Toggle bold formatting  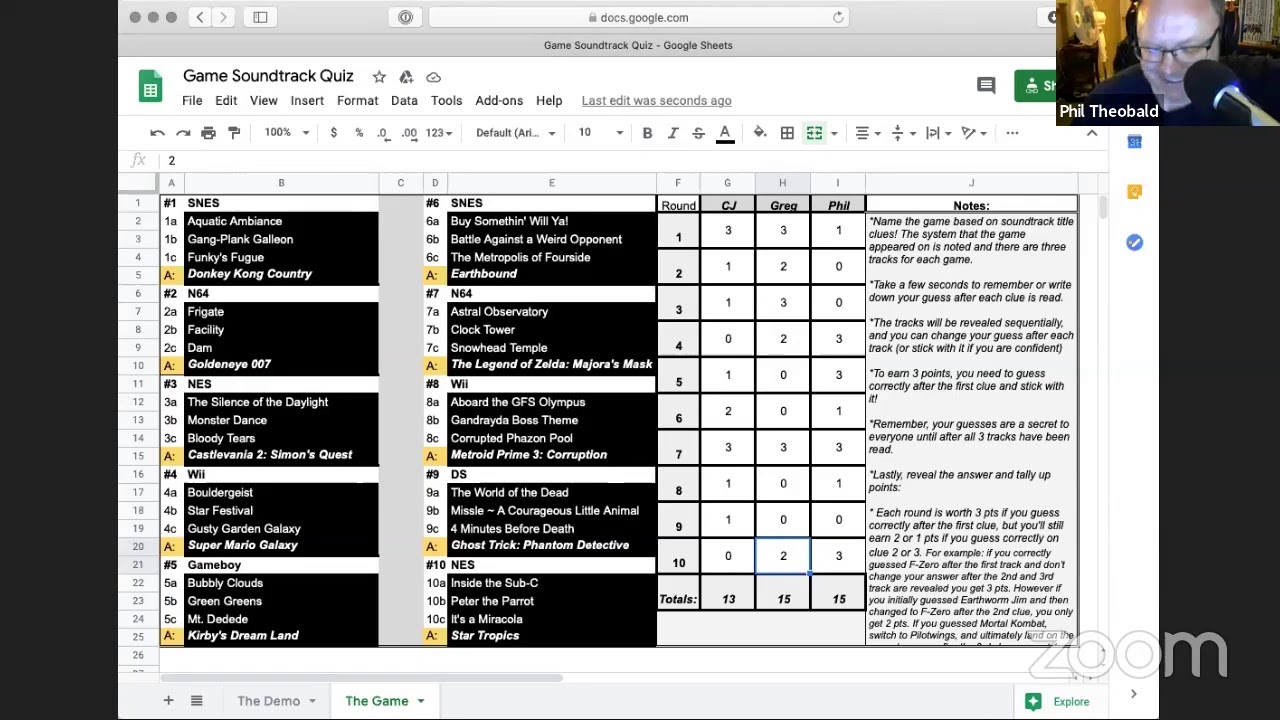(x=647, y=133)
